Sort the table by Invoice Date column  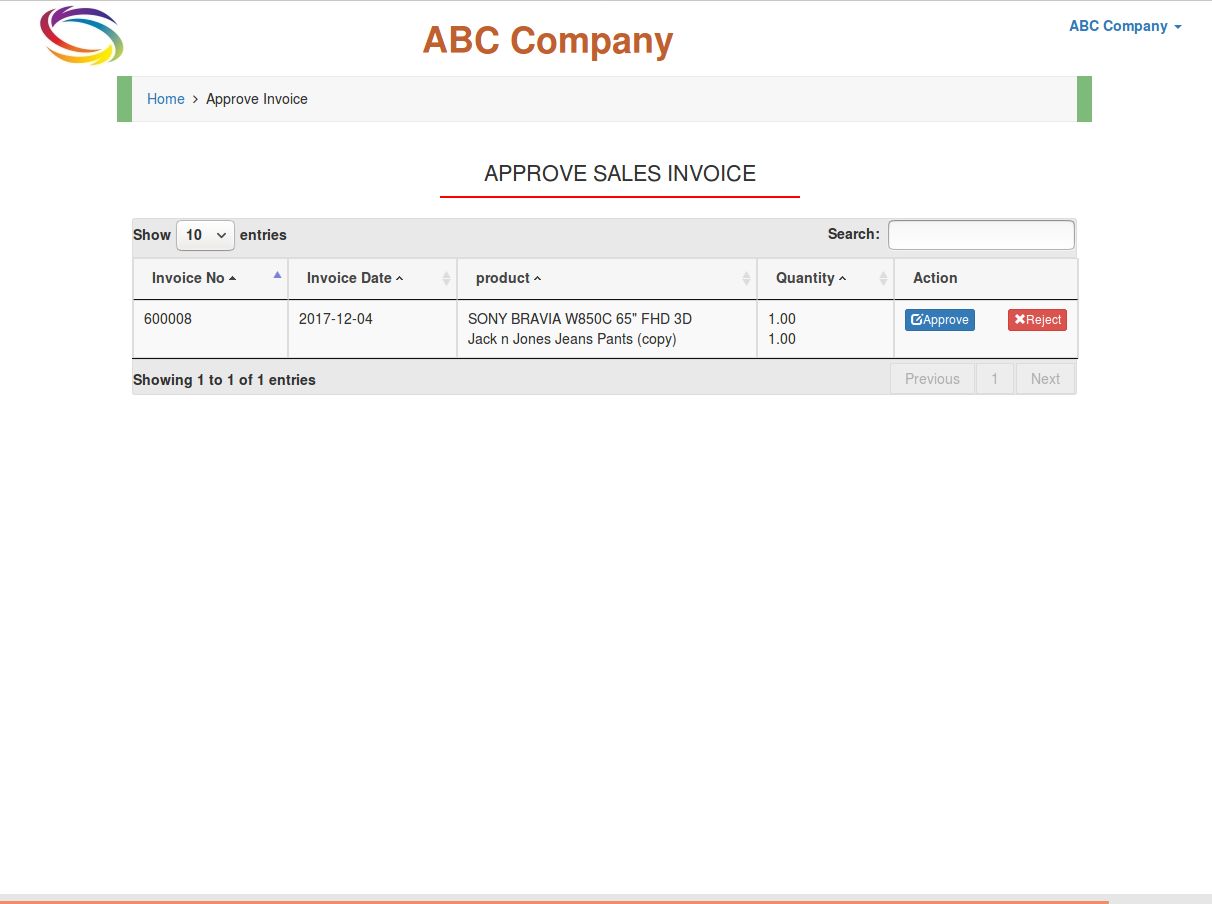click(x=371, y=278)
